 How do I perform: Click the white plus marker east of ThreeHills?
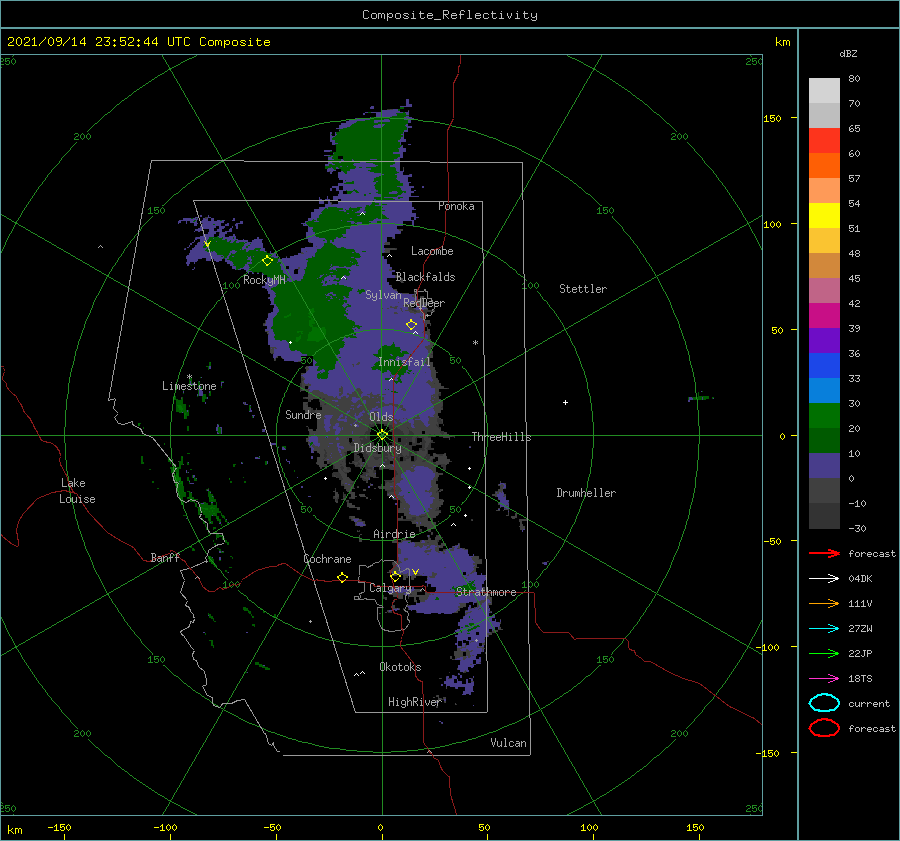tap(565, 402)
